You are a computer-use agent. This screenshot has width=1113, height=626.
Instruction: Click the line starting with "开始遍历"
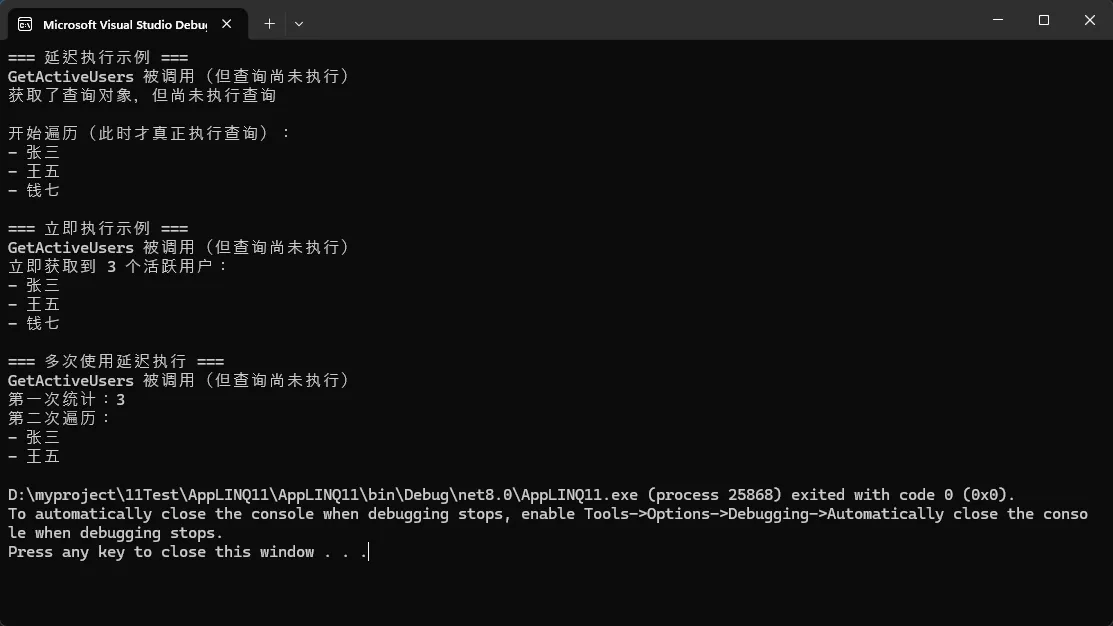(150, 134)
